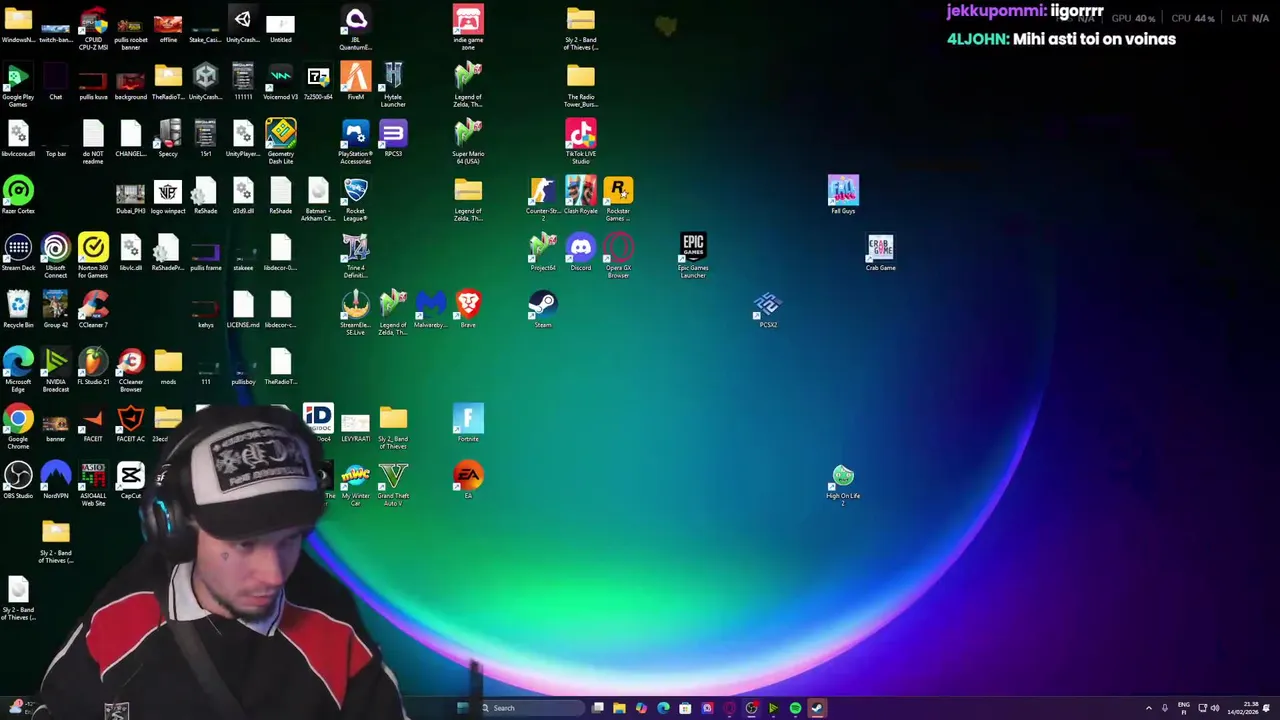Select the NVIDIA Broadcast icon
The height and width of the screenshot is (720, 1280).
click(56, 369)
